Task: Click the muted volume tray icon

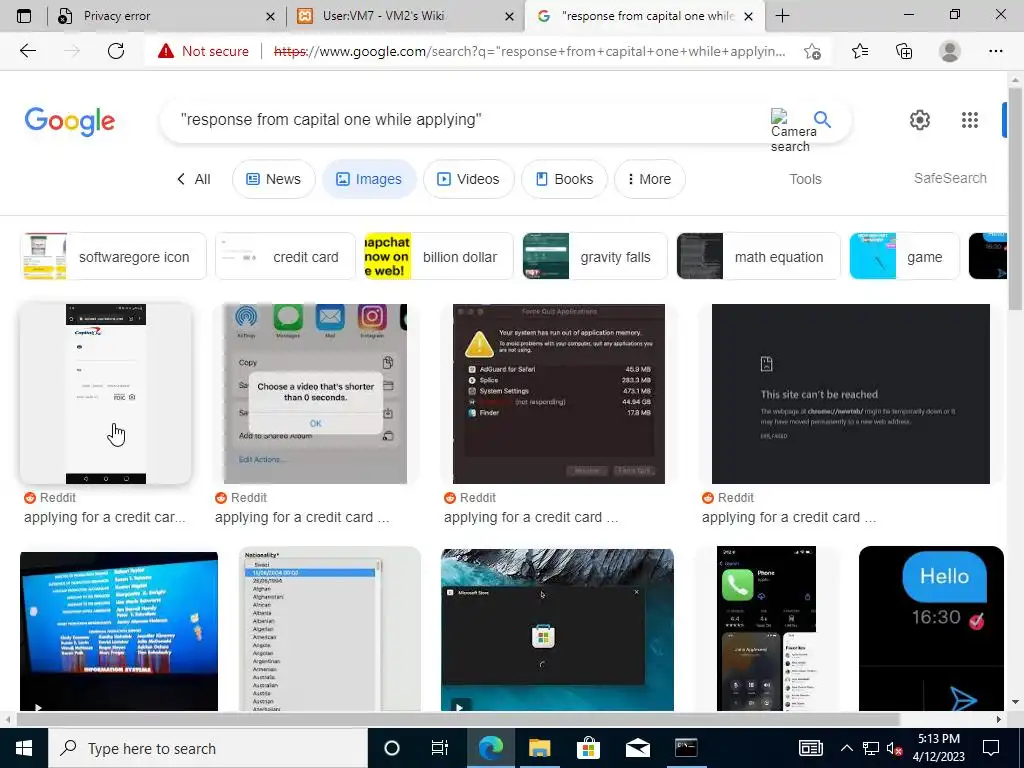Action: (x=895, y=748)
